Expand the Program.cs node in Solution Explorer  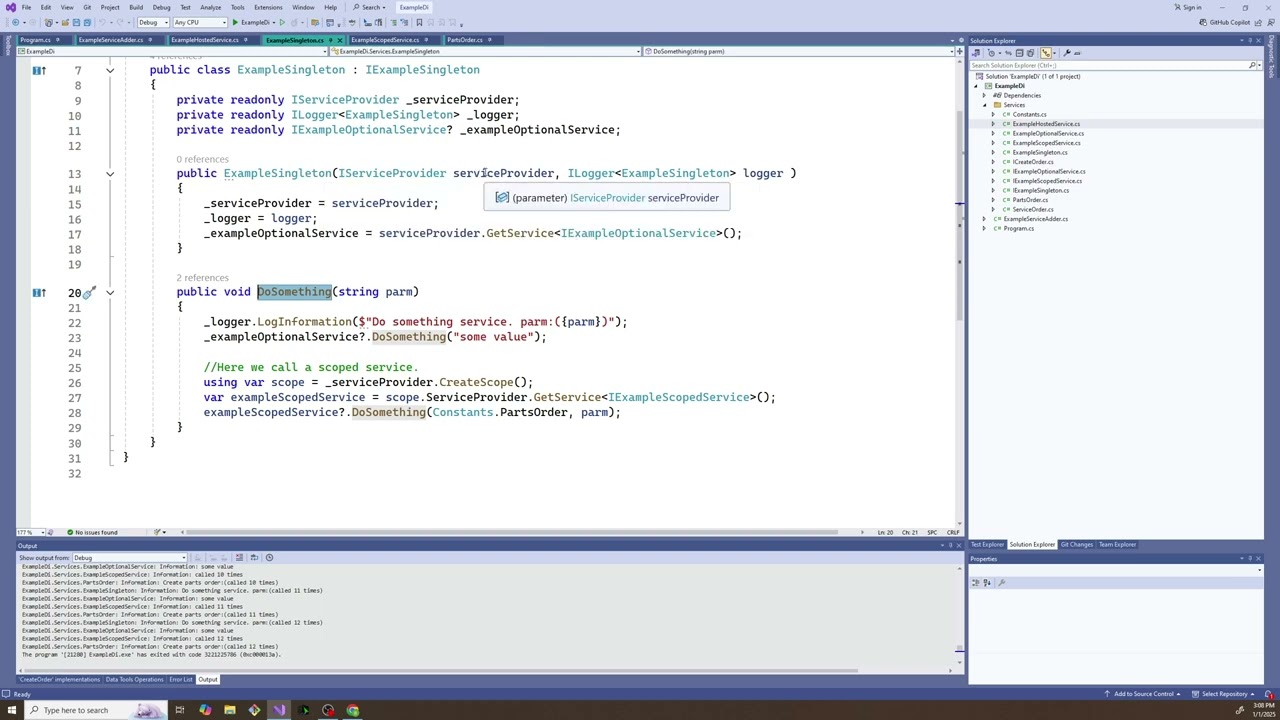984,229
